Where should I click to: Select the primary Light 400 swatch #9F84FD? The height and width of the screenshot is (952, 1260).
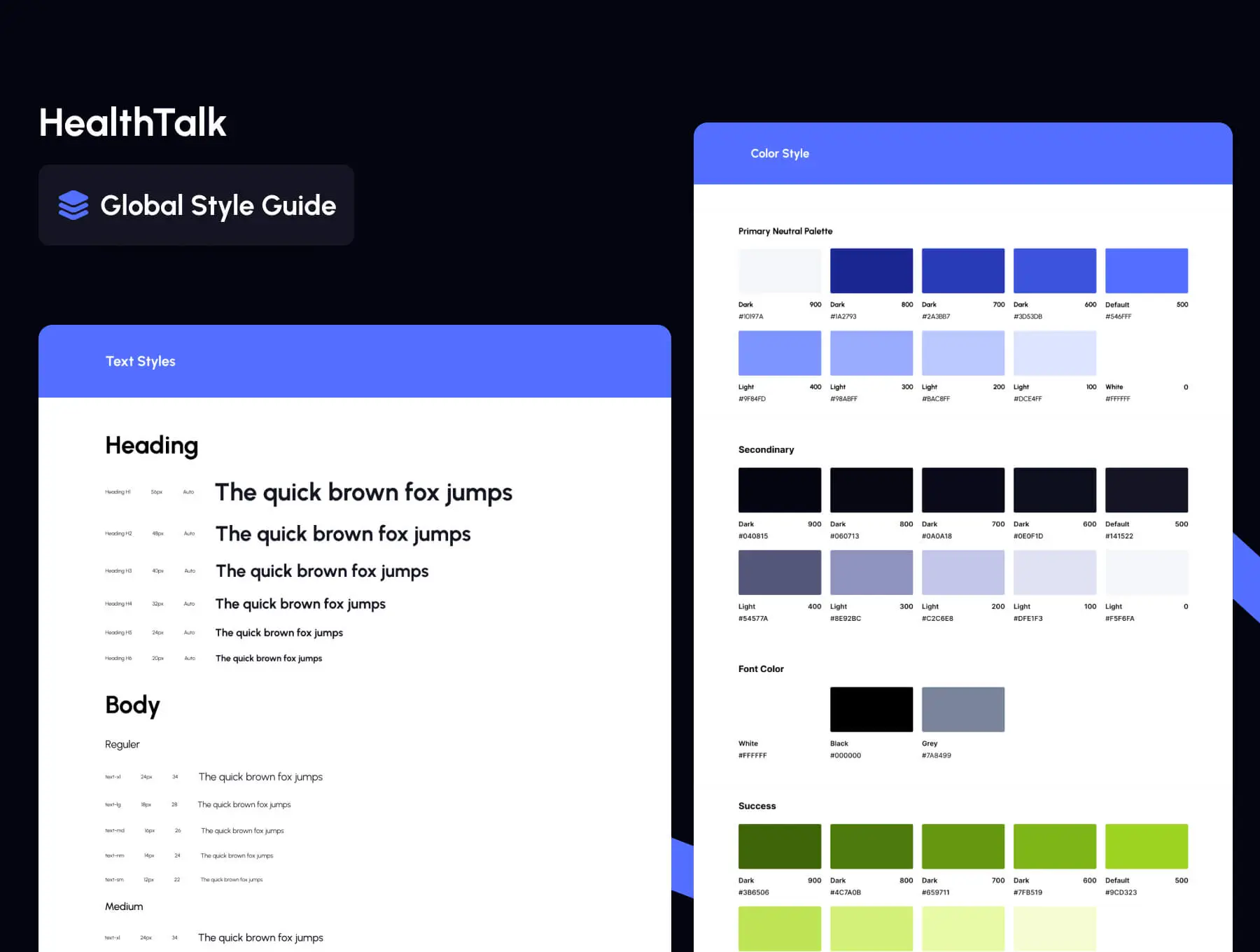click(x=779, y=353)
